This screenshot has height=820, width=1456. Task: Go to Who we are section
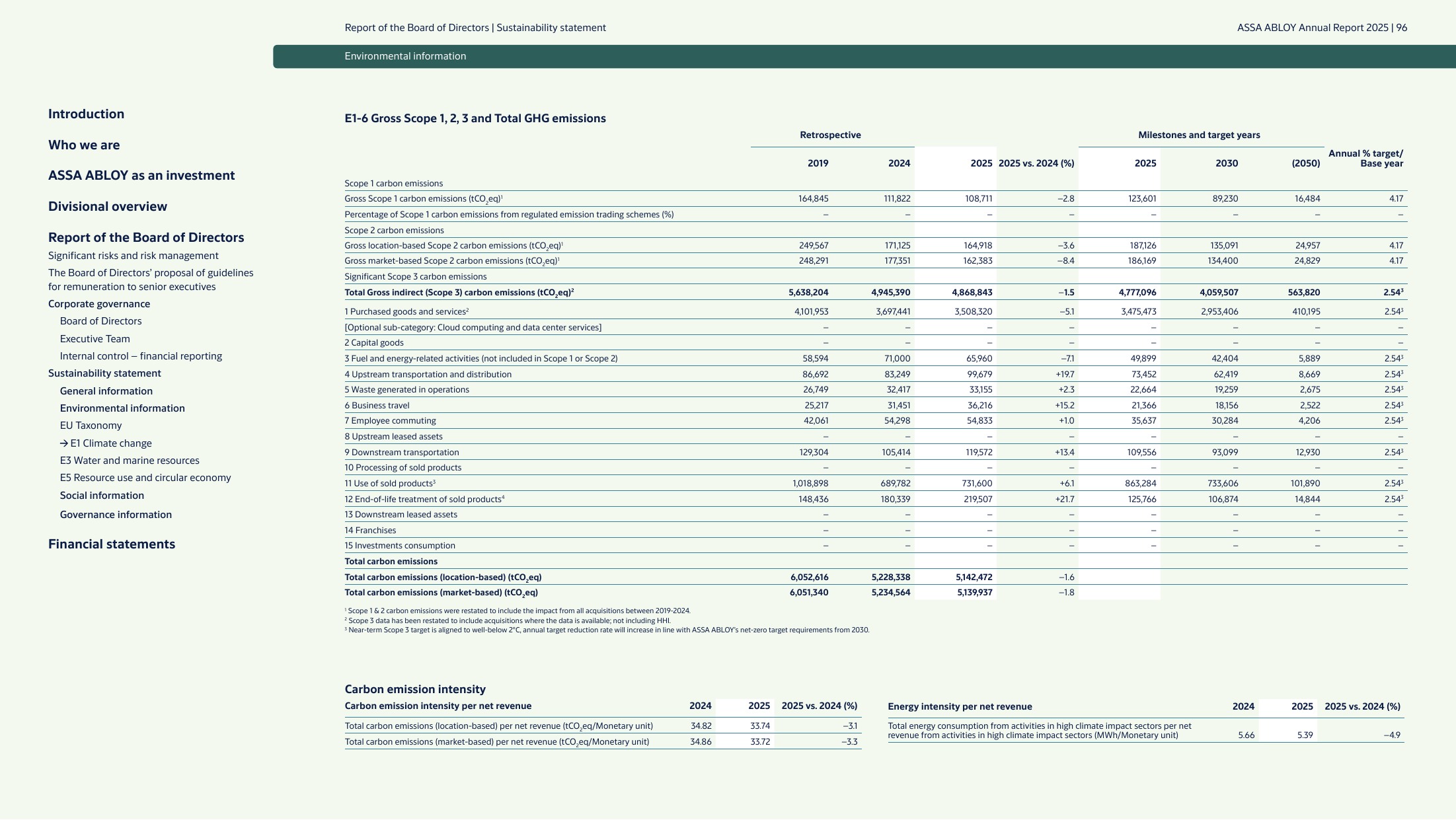(x=84, y=145)
